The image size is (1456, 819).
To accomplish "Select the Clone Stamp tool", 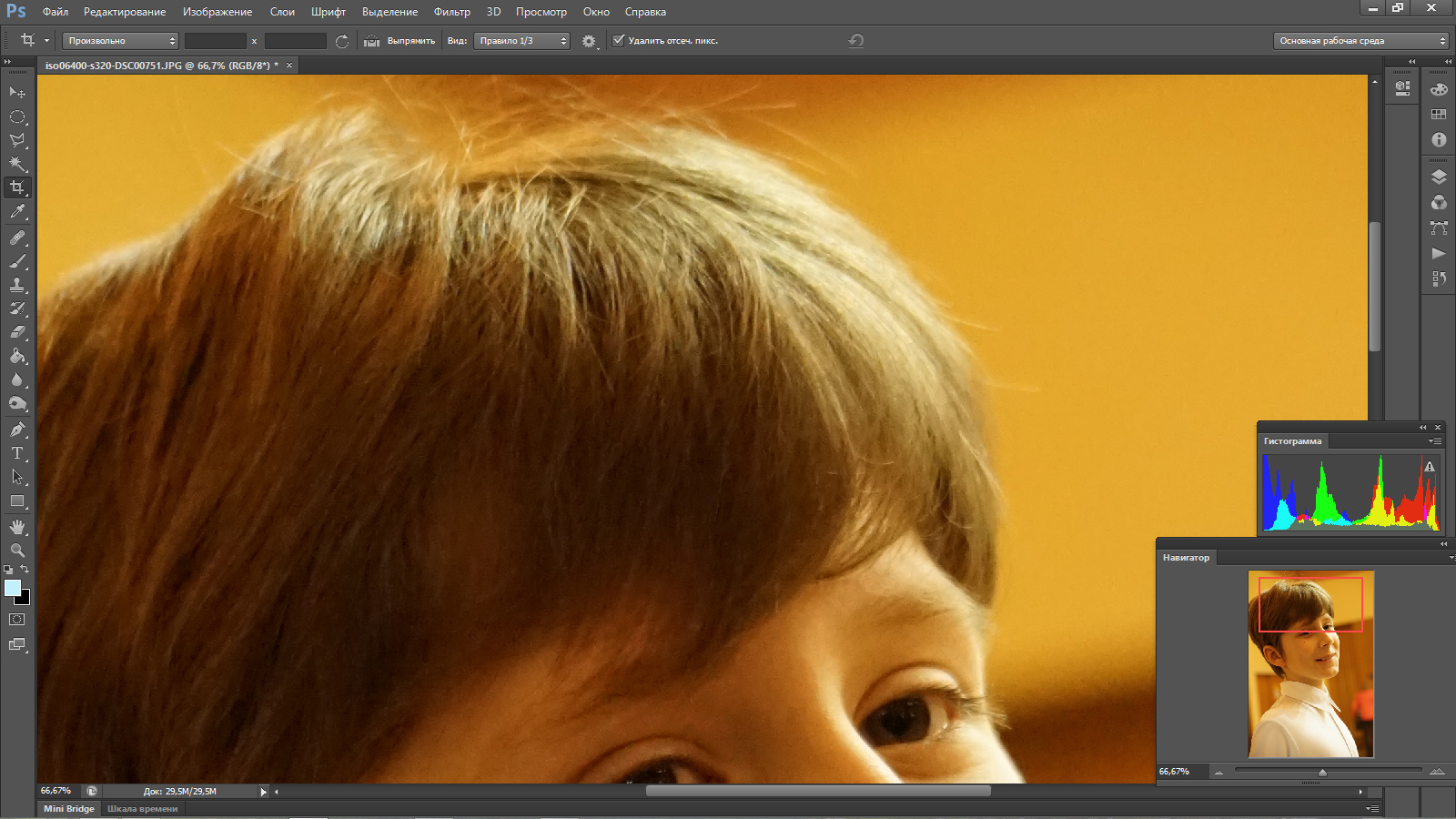I will [17, 285].
